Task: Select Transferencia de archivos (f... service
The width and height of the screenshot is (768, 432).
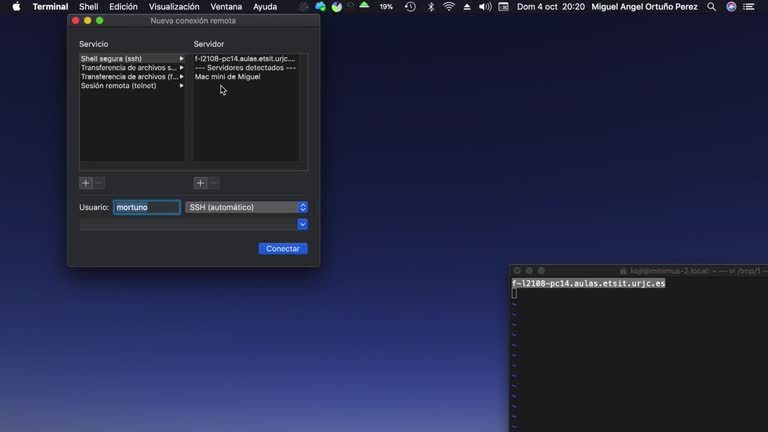Action: pyautogui.click(x=132, y=76)
